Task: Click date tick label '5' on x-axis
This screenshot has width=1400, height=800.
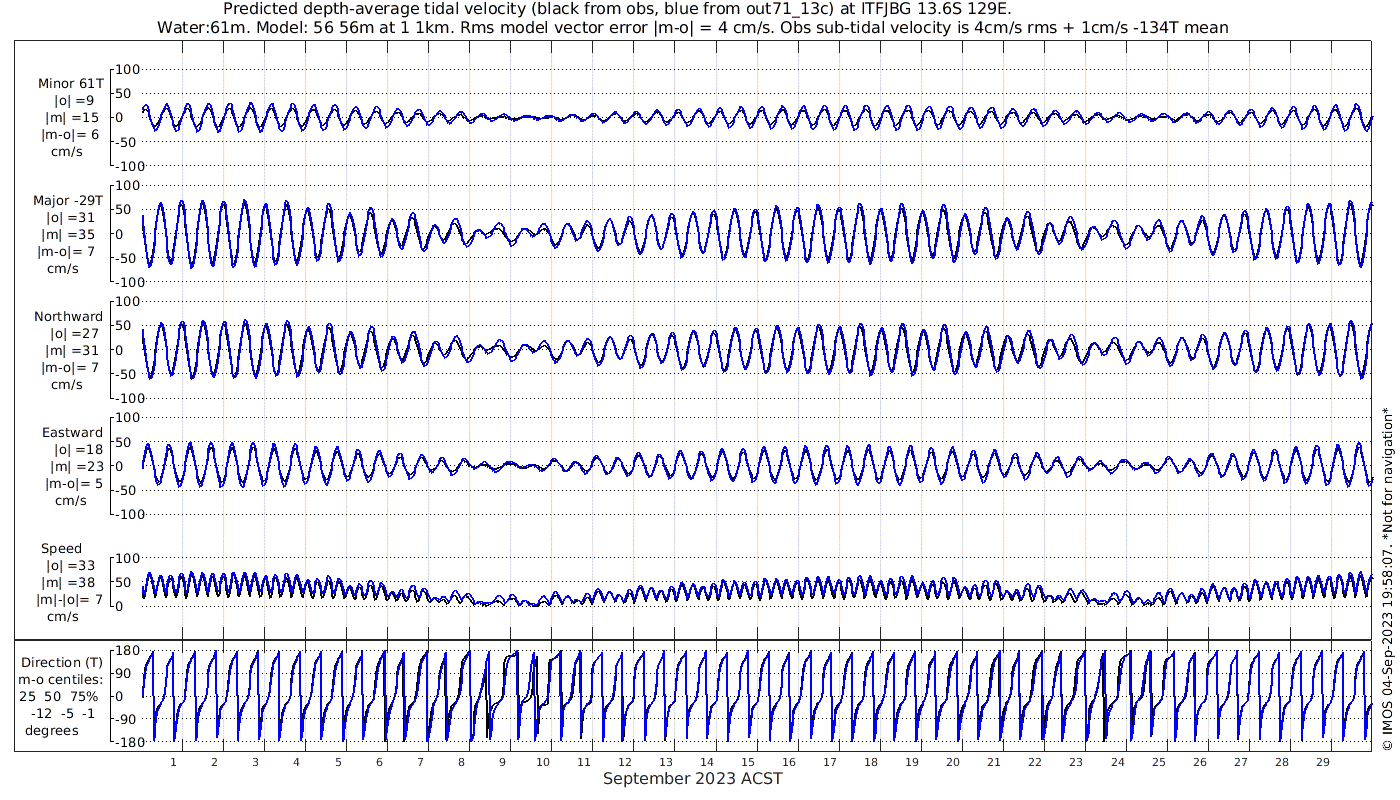Action: (x=338, y=762)
